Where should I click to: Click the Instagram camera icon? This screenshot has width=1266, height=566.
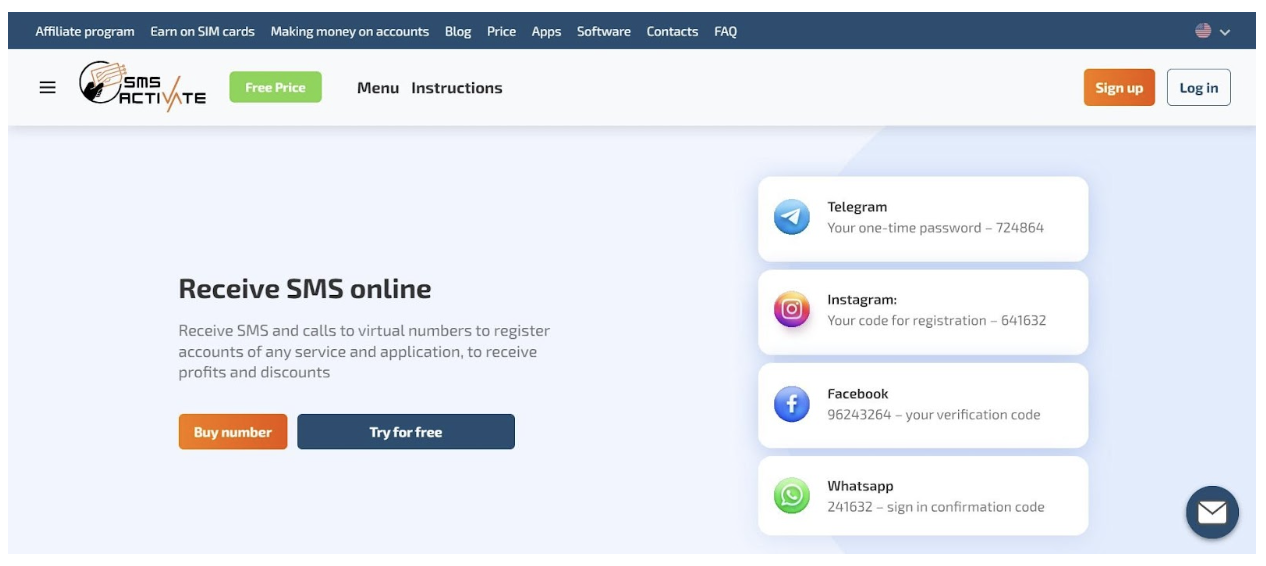(791, 310)
